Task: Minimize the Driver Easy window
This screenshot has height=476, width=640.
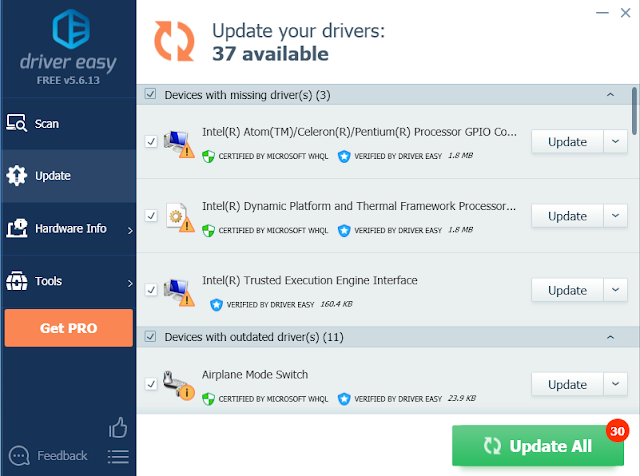Action: click(x=602, y=13)
